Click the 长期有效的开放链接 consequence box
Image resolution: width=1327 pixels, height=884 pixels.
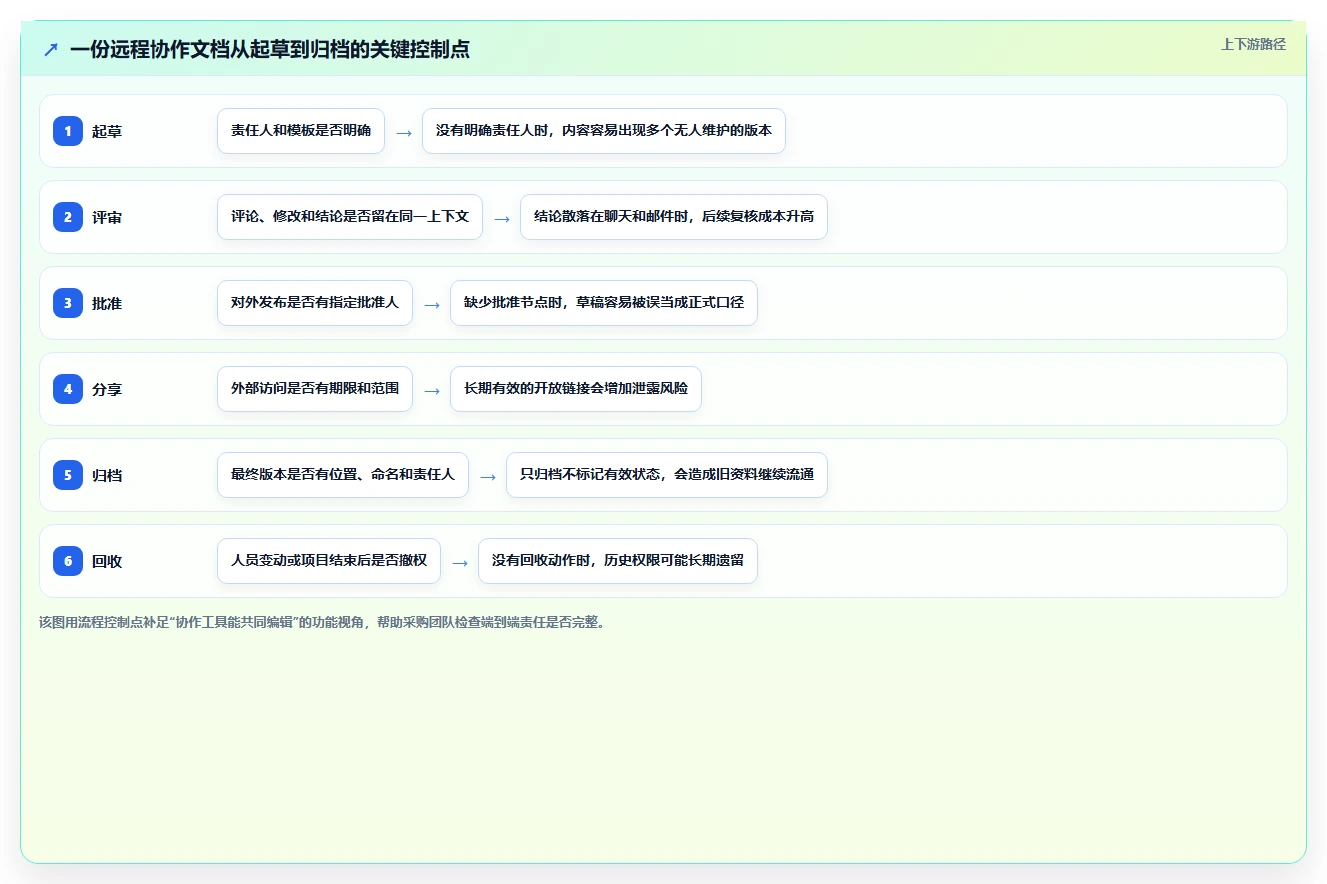[x=576, y=389]
